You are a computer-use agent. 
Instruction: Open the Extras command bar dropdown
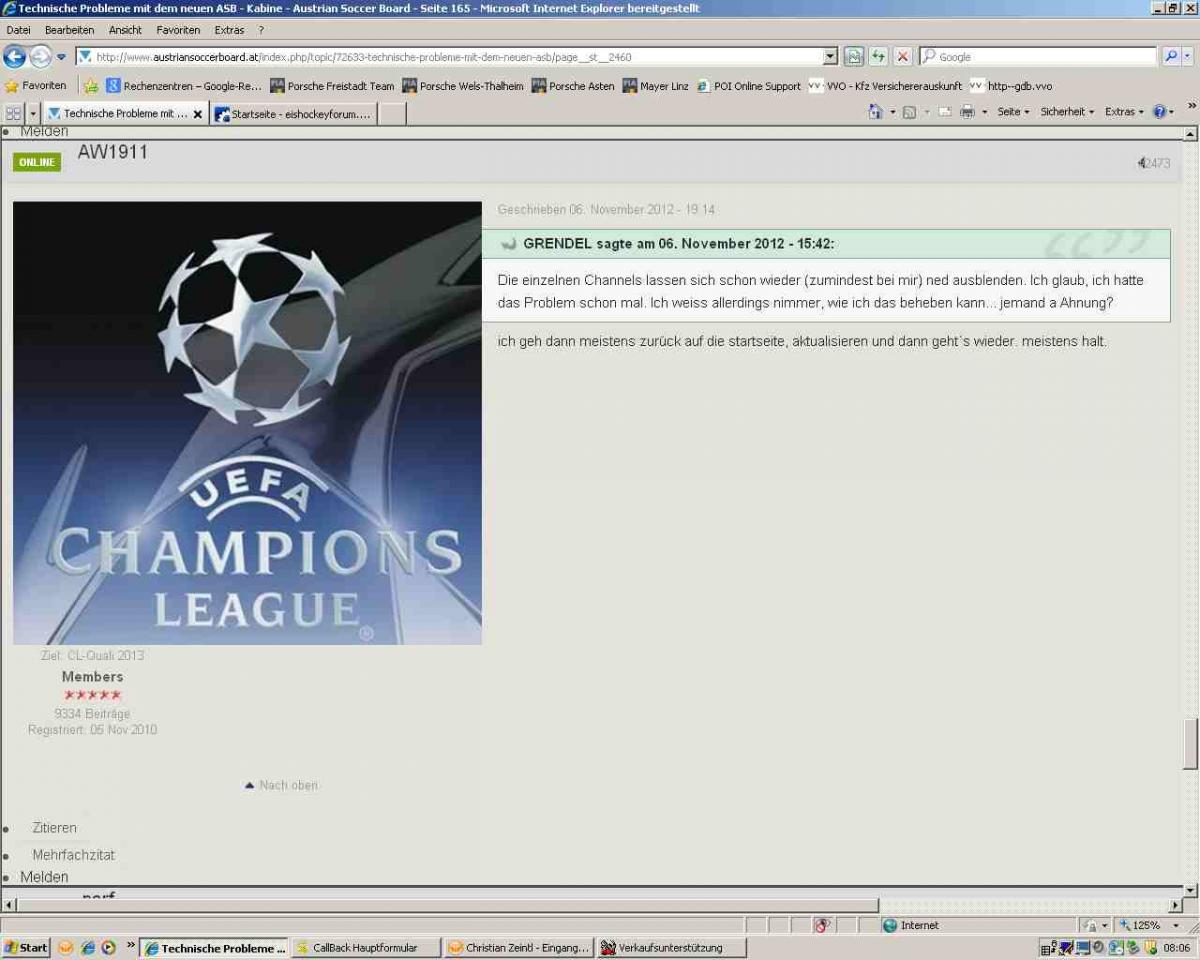click(1124, 112)
